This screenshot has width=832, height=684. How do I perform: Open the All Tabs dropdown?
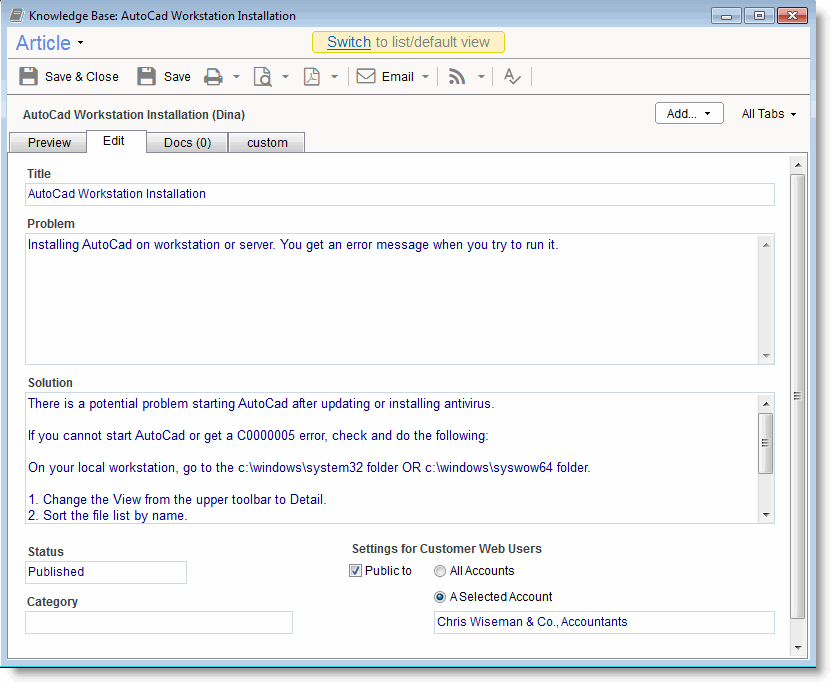[x=767, y=114]
